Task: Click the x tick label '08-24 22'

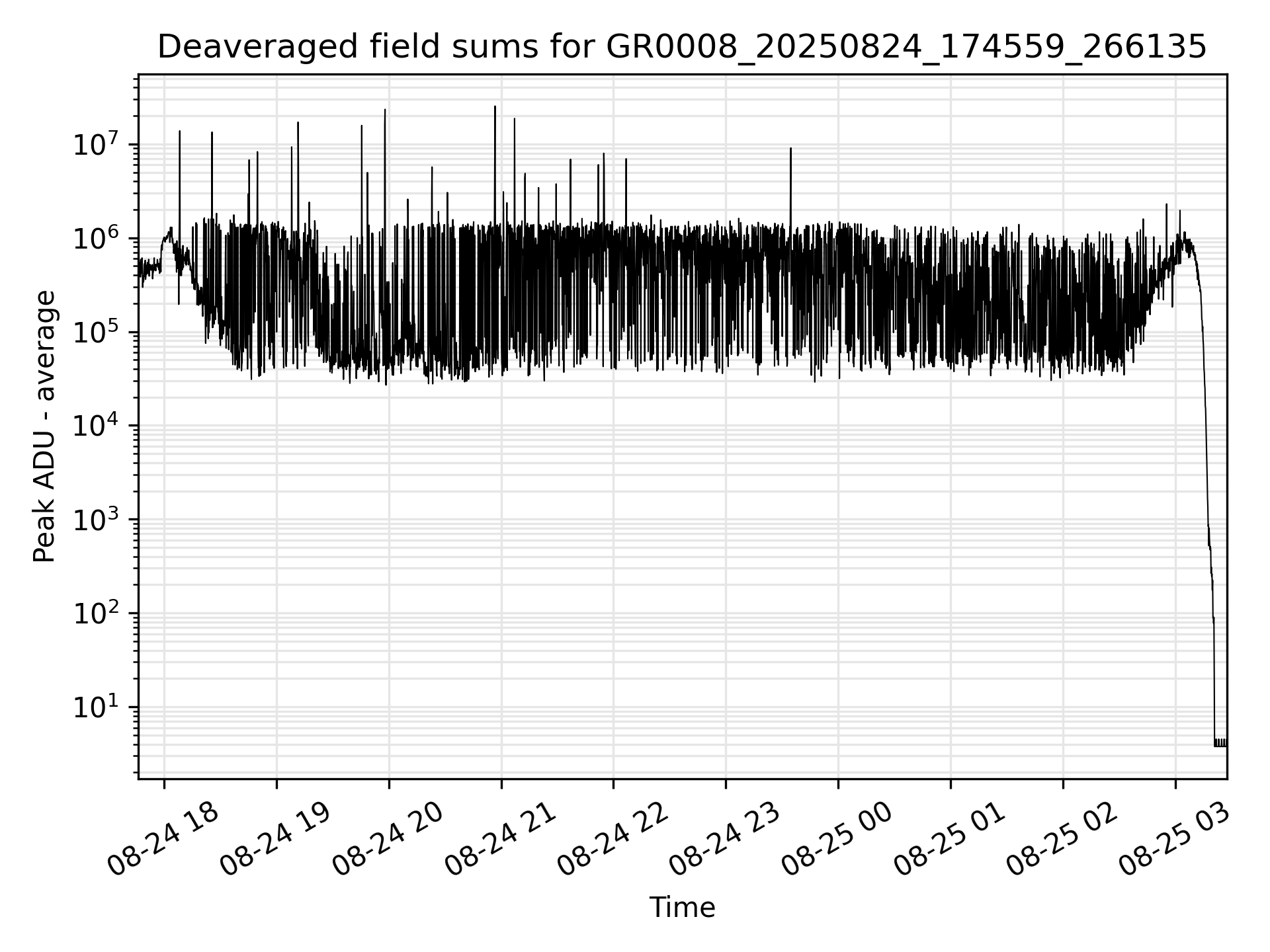Action: click(613, 839)
